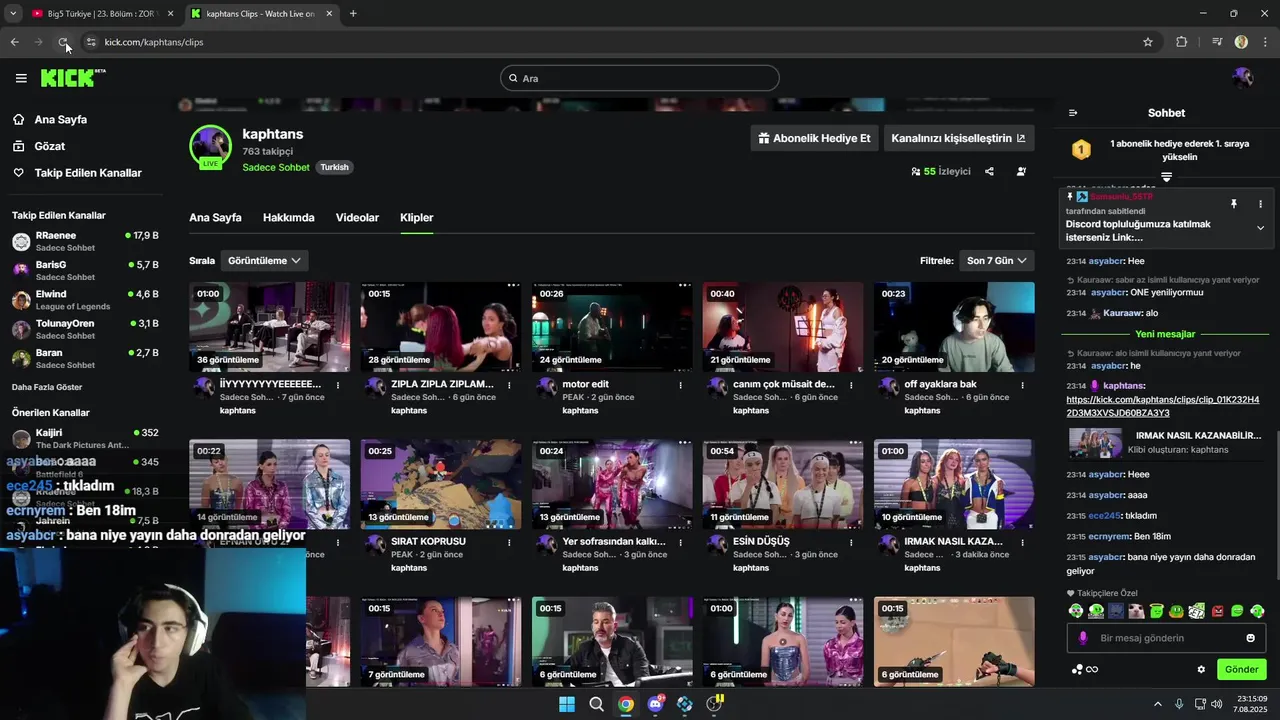The image size is (1280, 720).
Task: Open user avatar menu at top right
Action: [x=1243, y=78]
